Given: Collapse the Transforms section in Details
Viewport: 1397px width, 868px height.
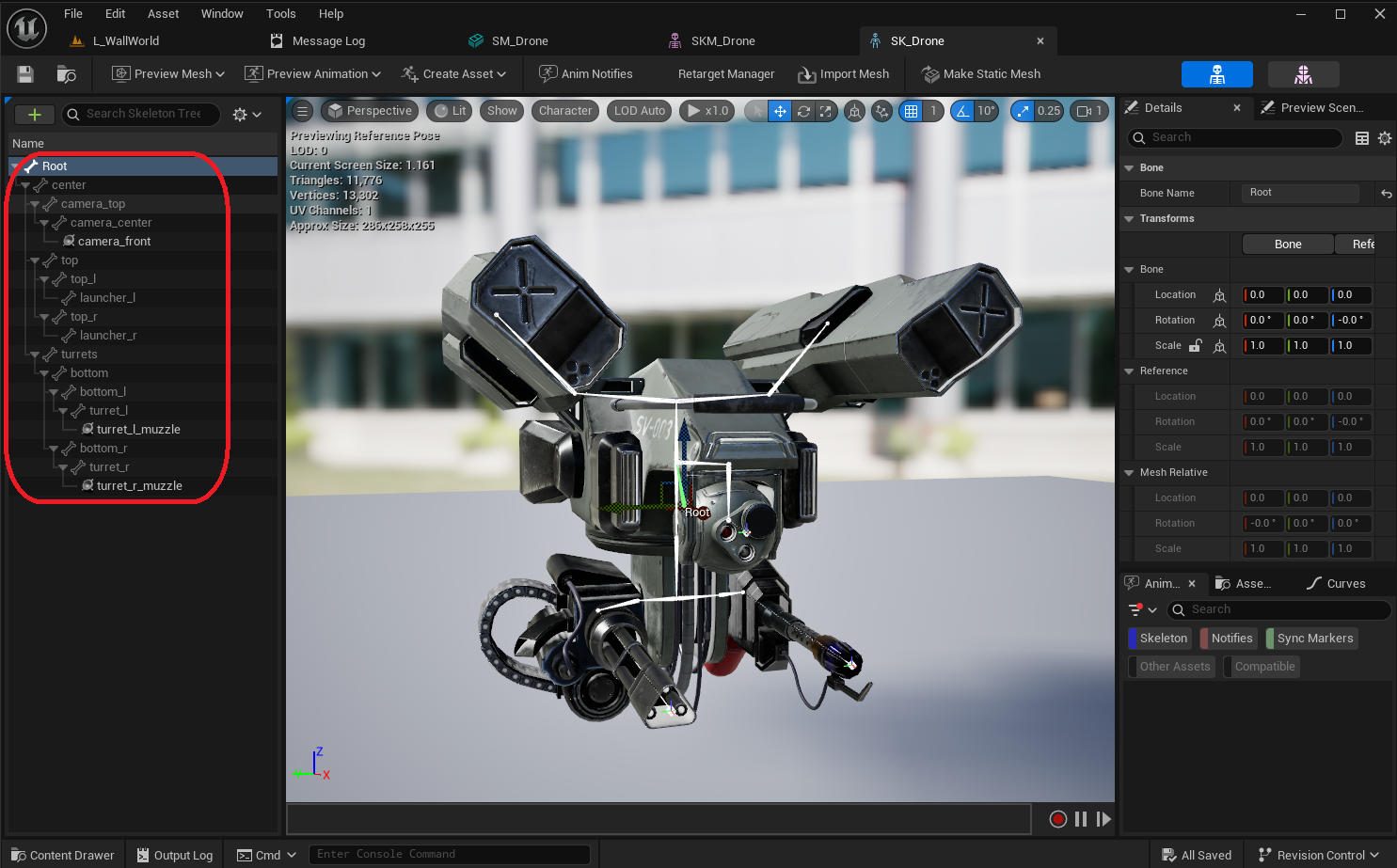Looking at the screenshot, I should coord(1129,219).
